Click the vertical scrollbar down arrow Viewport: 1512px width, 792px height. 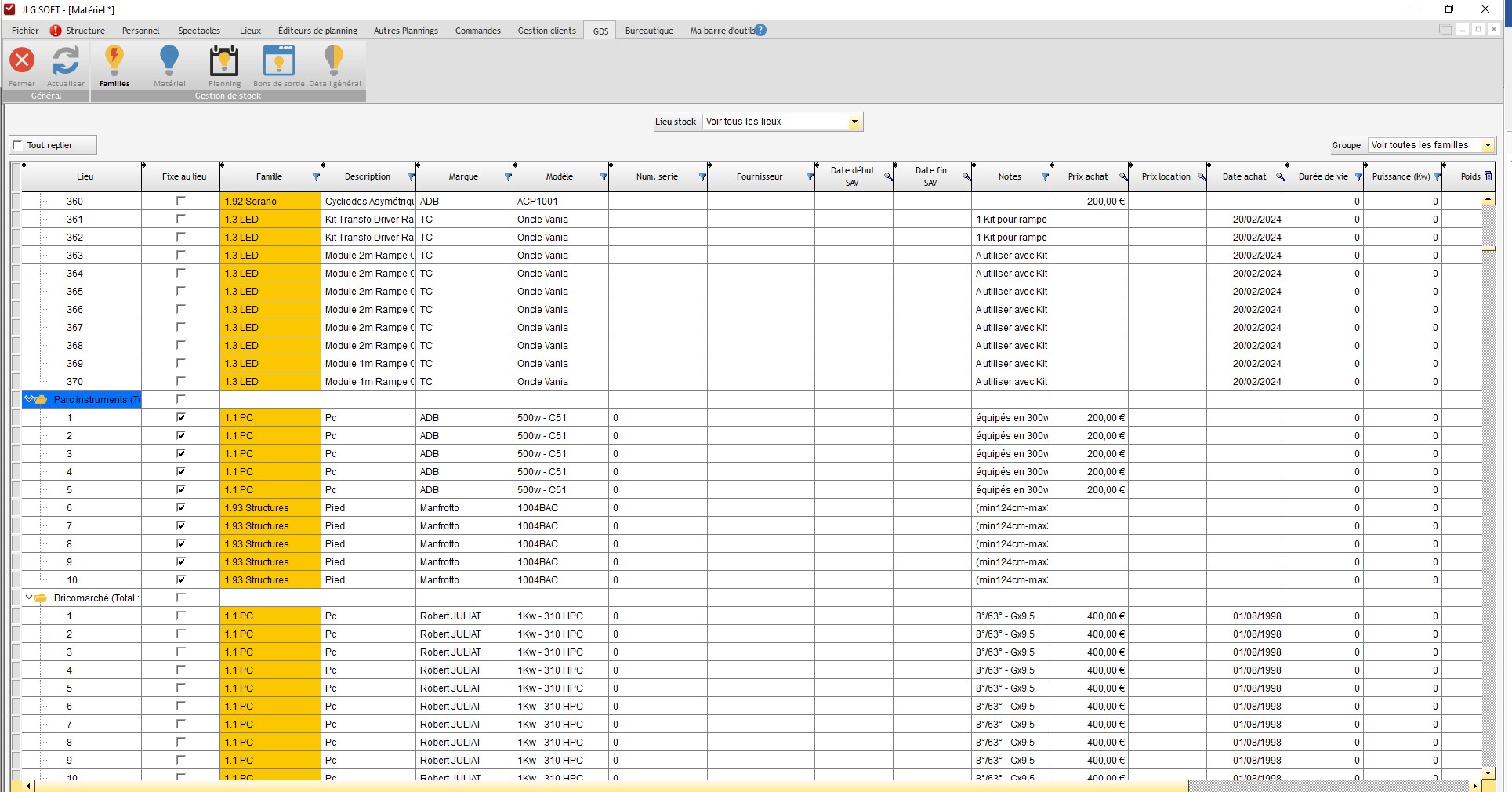(1488, 773)
